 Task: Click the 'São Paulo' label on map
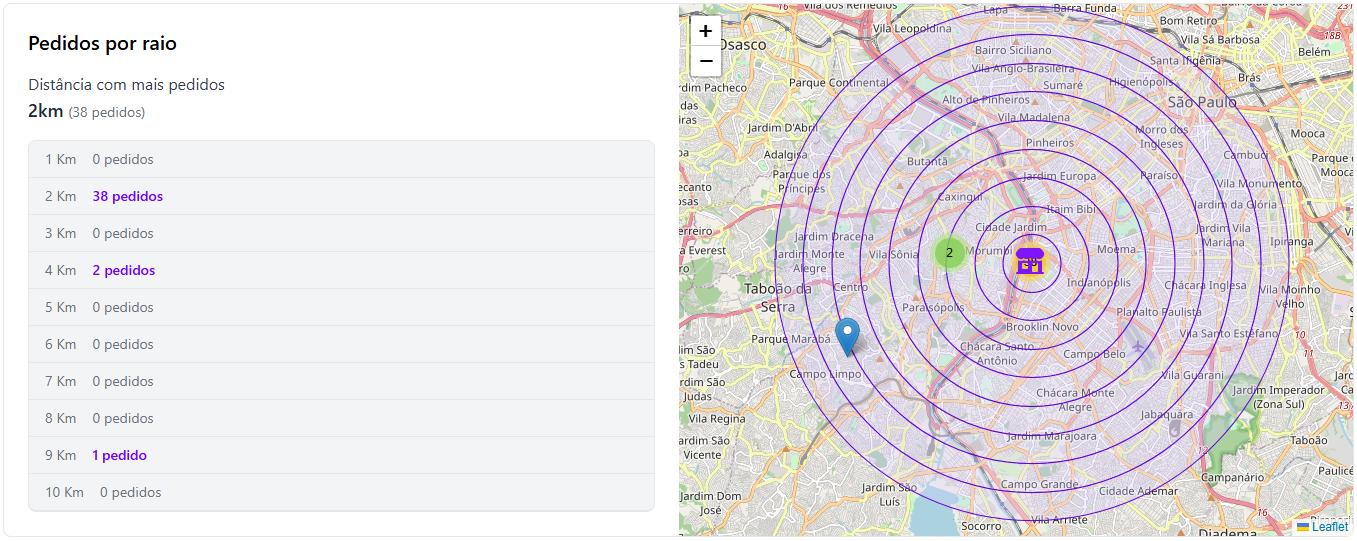(x=1202, y=102)
